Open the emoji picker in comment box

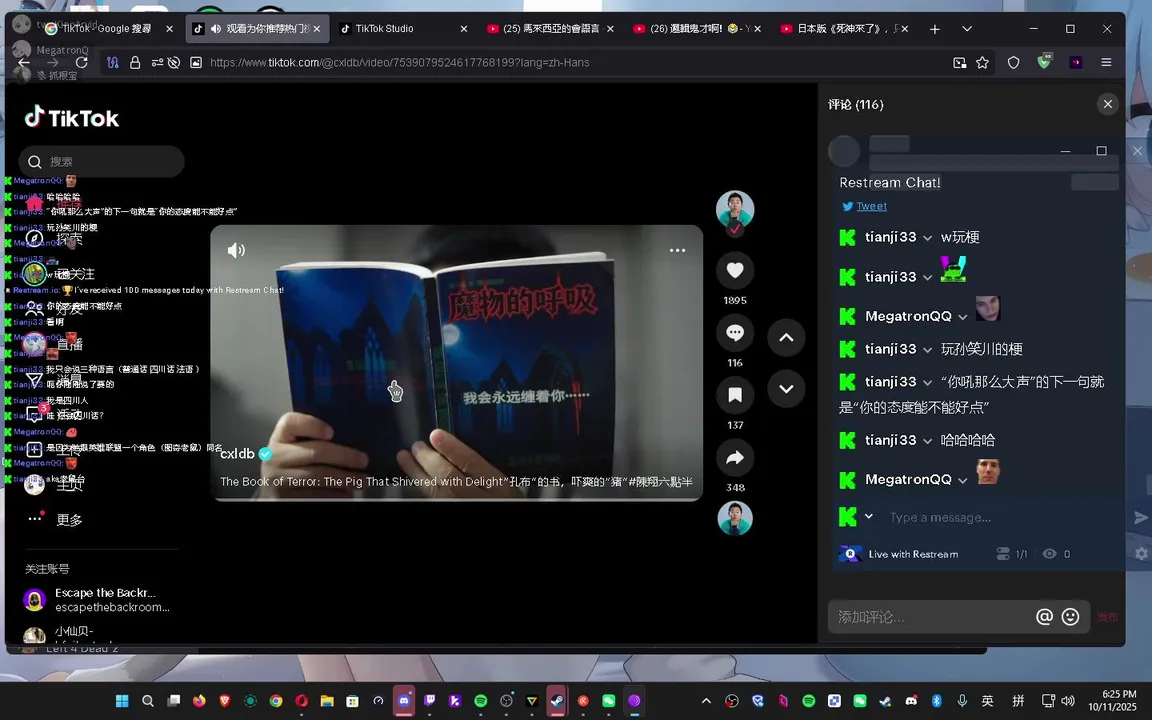point(1070,616)
